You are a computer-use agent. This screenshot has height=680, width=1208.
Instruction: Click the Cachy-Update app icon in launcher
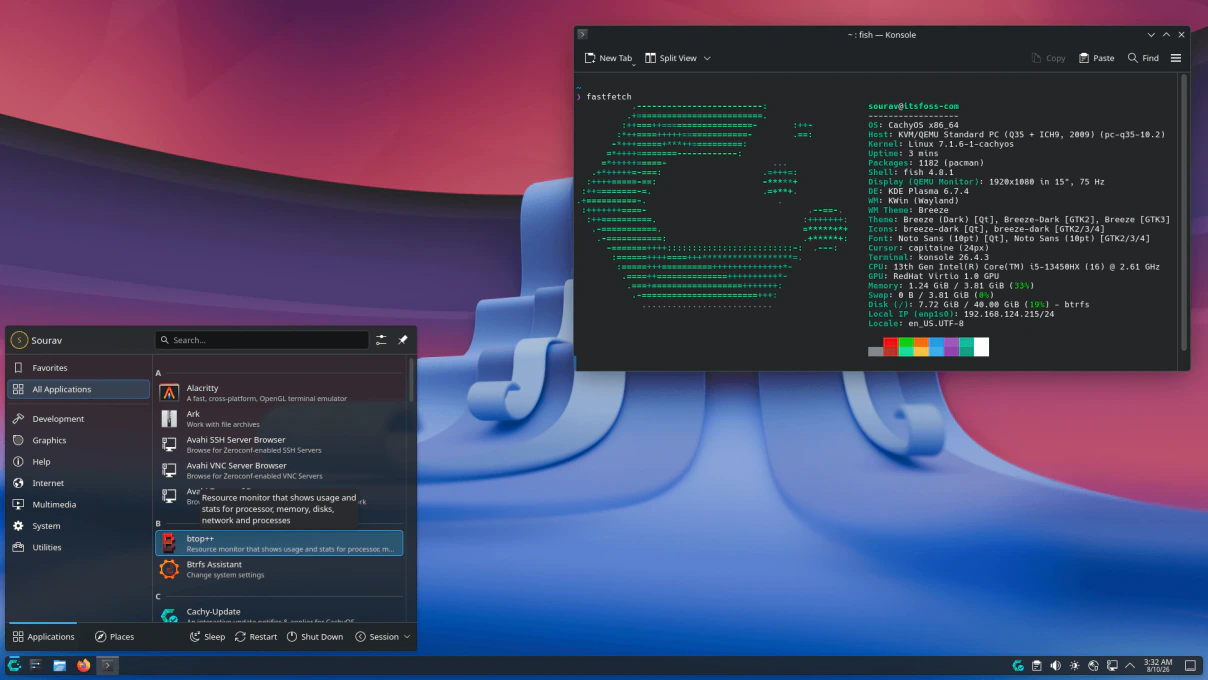tap(169, 615)
